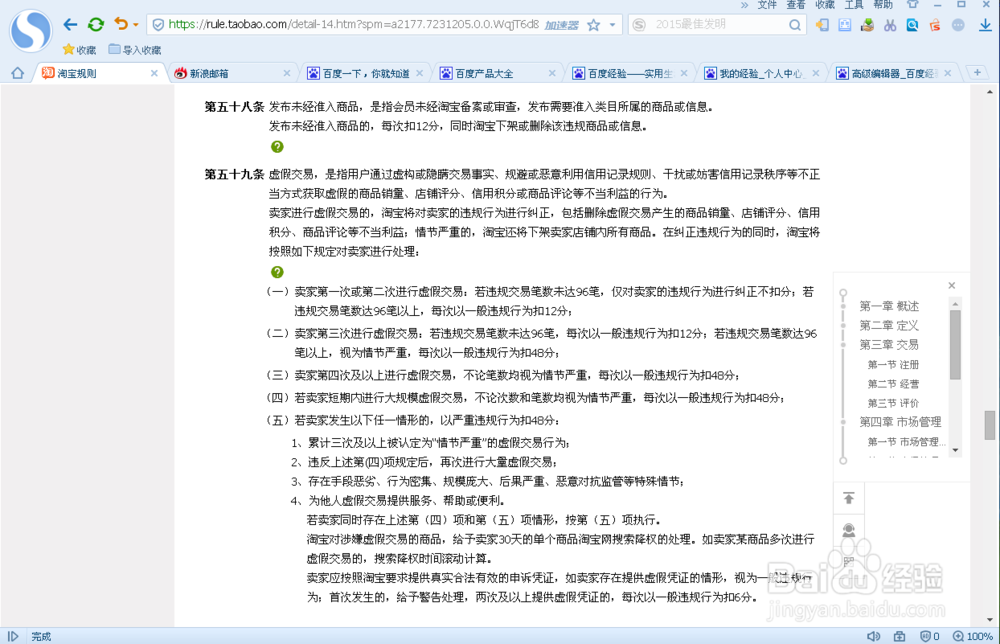The image size is (1000, 644).
Task: Open the scissors screenshot tool
Action: tap(890, 25)
